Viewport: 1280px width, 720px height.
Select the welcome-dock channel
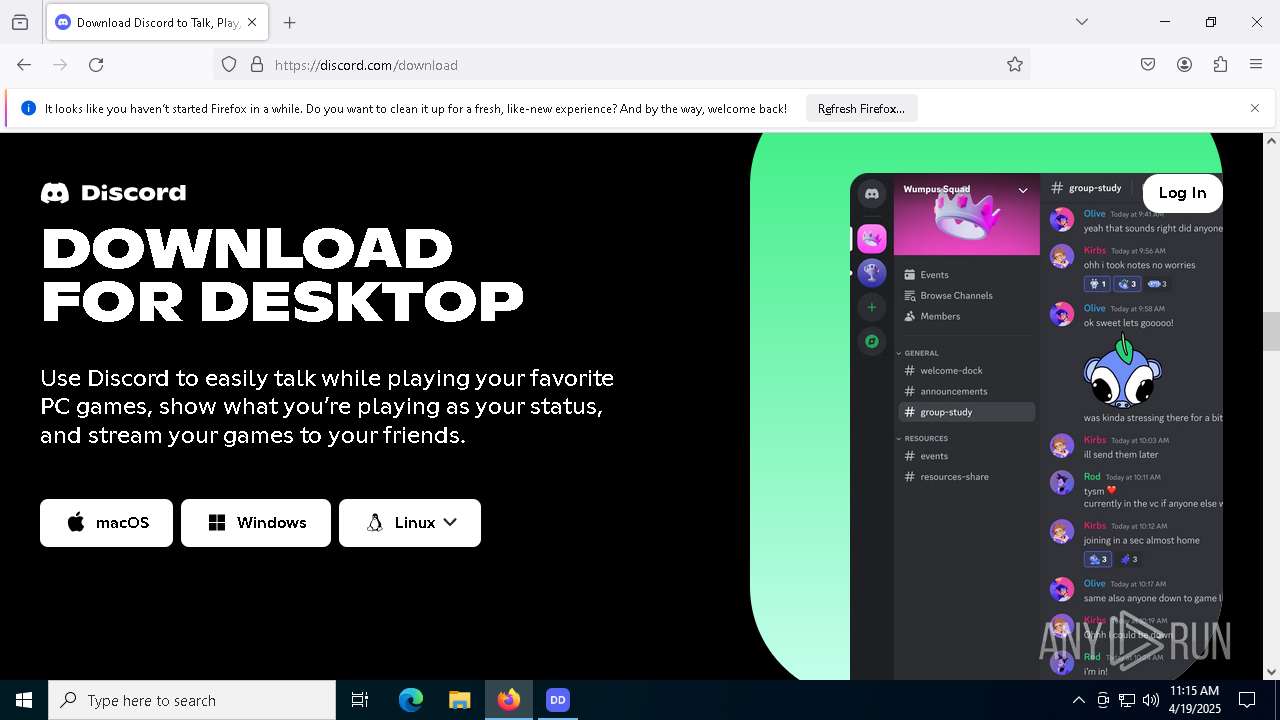coord(943,371)
